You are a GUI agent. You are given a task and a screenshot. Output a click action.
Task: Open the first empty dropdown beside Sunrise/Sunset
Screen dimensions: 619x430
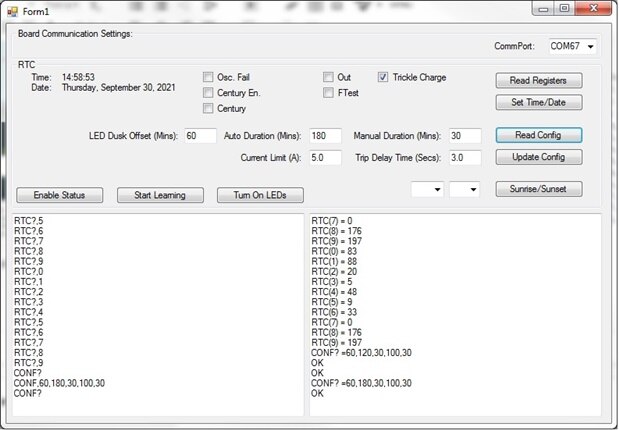[427, 190]
